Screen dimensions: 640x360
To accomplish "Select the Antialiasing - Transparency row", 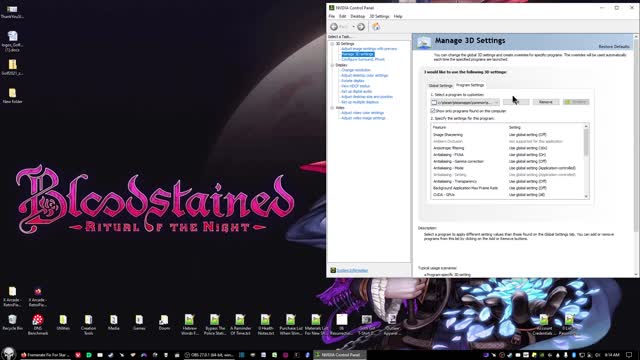I will pos(507,182).
